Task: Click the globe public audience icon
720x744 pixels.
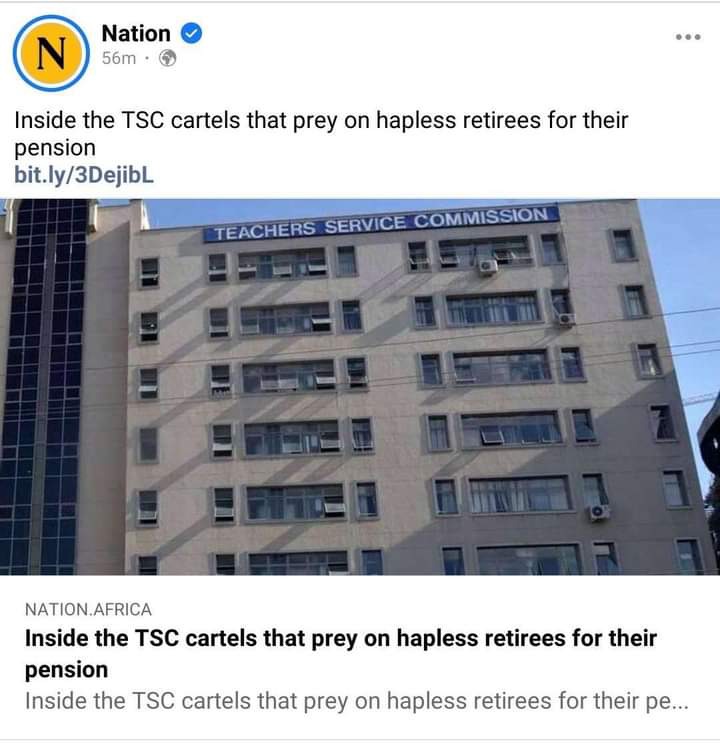Action: pos(167,58)
